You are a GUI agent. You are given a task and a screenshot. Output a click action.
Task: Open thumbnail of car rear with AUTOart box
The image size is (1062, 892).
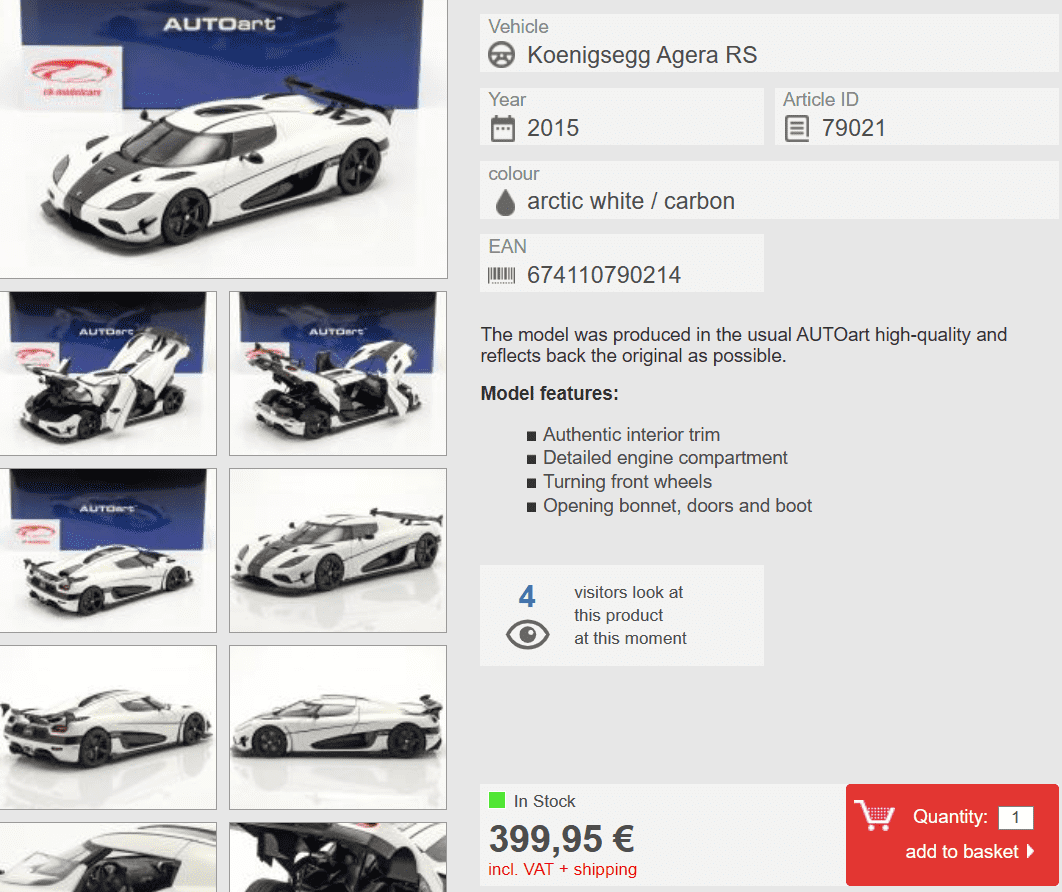point(108,550)
